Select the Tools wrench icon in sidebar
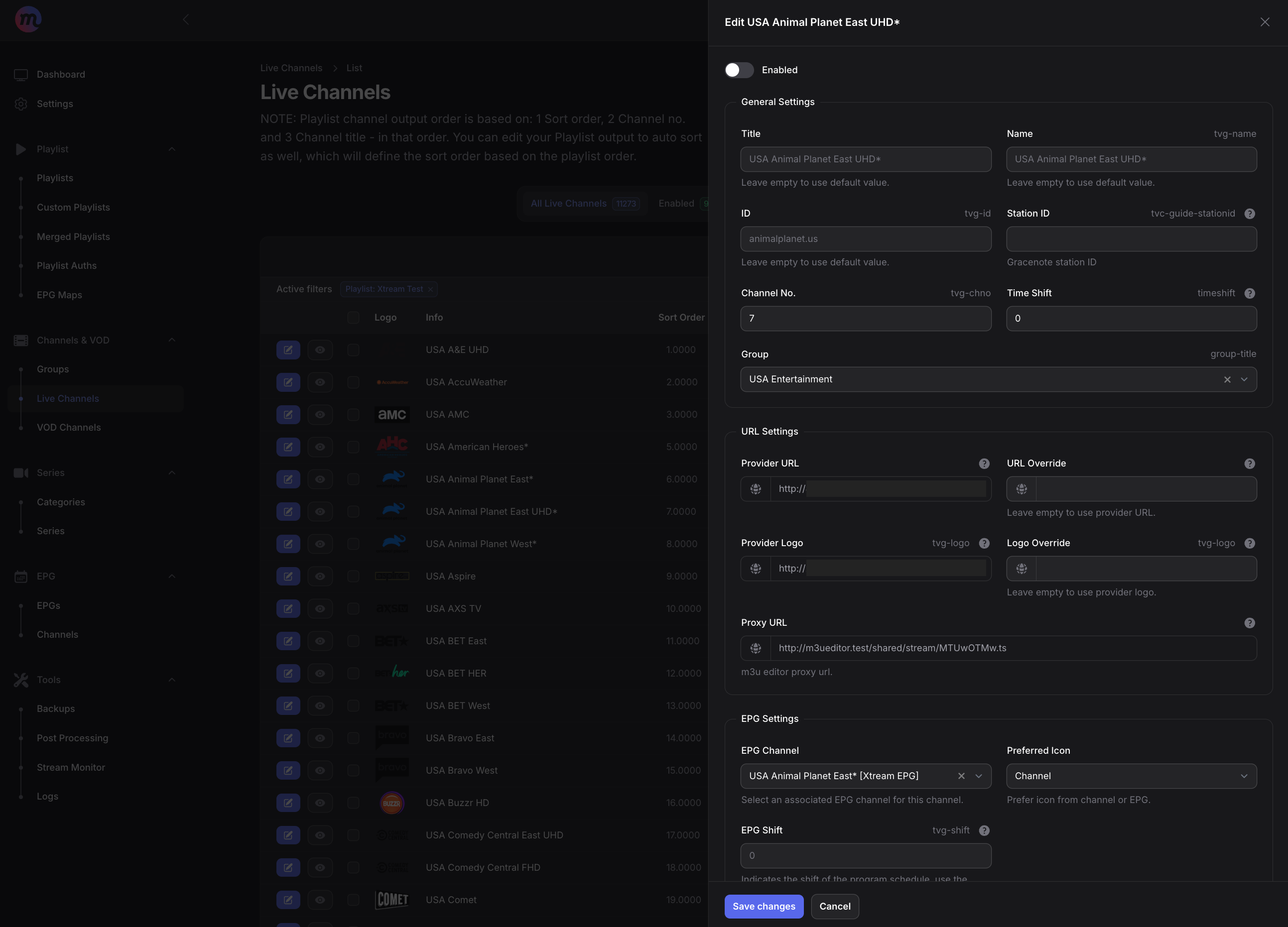Viewport: 1288px width, 927px height. pos(21,680)
